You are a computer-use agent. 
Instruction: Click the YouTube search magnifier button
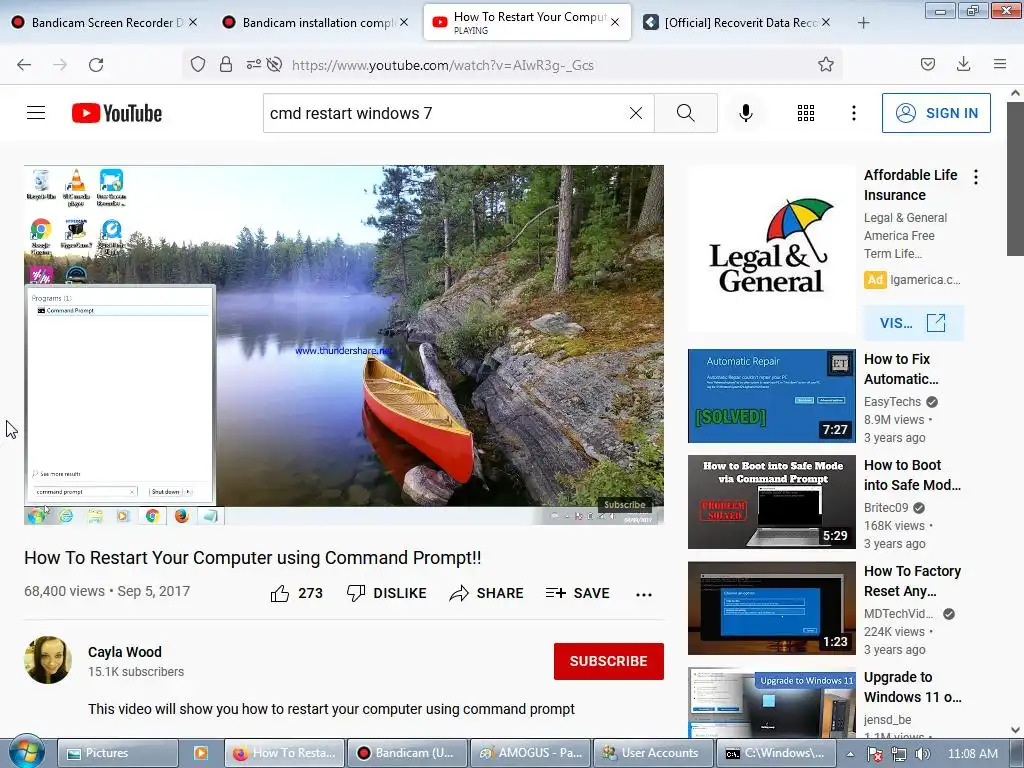tap(686, 113)
